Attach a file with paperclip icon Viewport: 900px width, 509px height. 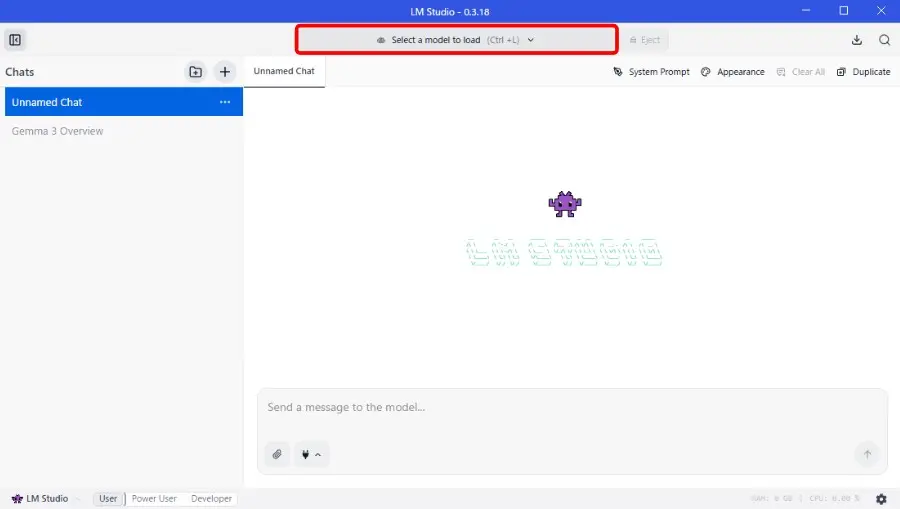277,454
